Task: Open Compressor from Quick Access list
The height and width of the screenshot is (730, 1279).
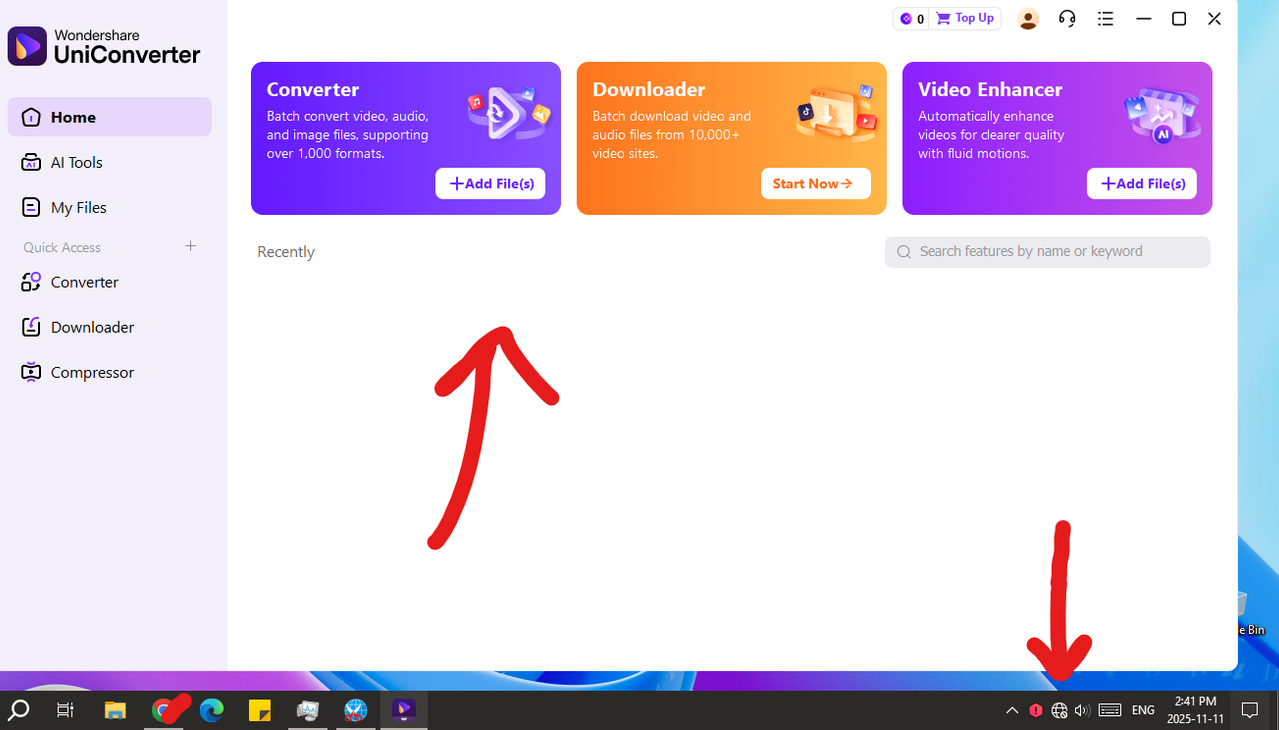Action: [110, 372]
